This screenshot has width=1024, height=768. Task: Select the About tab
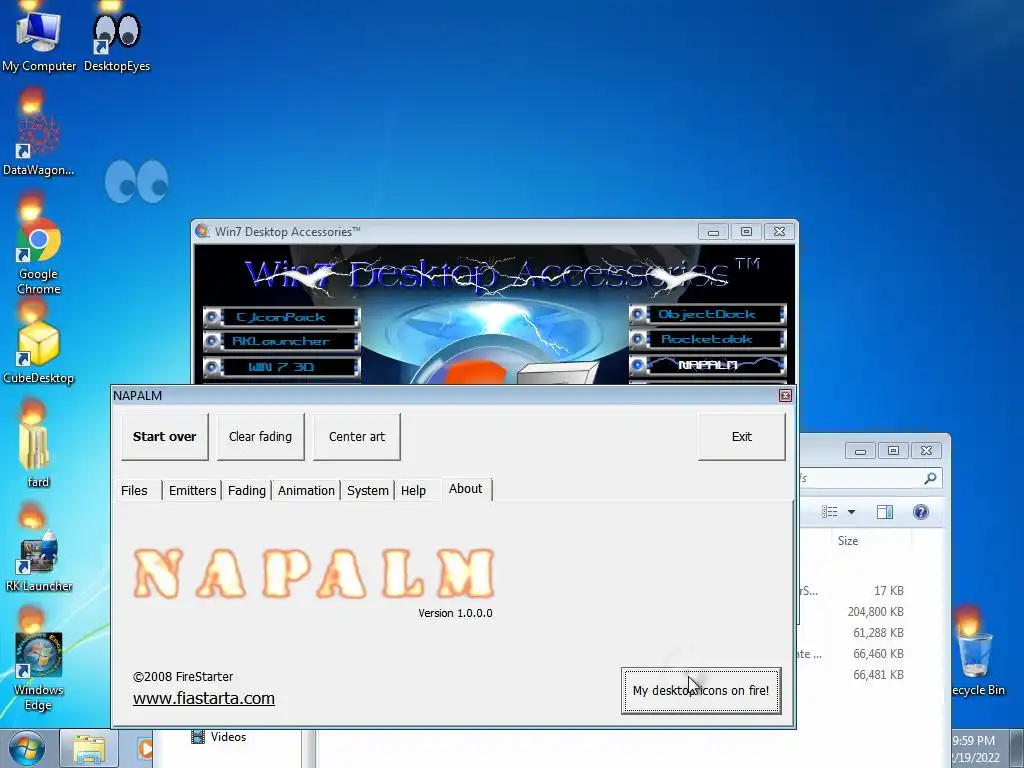466,489
